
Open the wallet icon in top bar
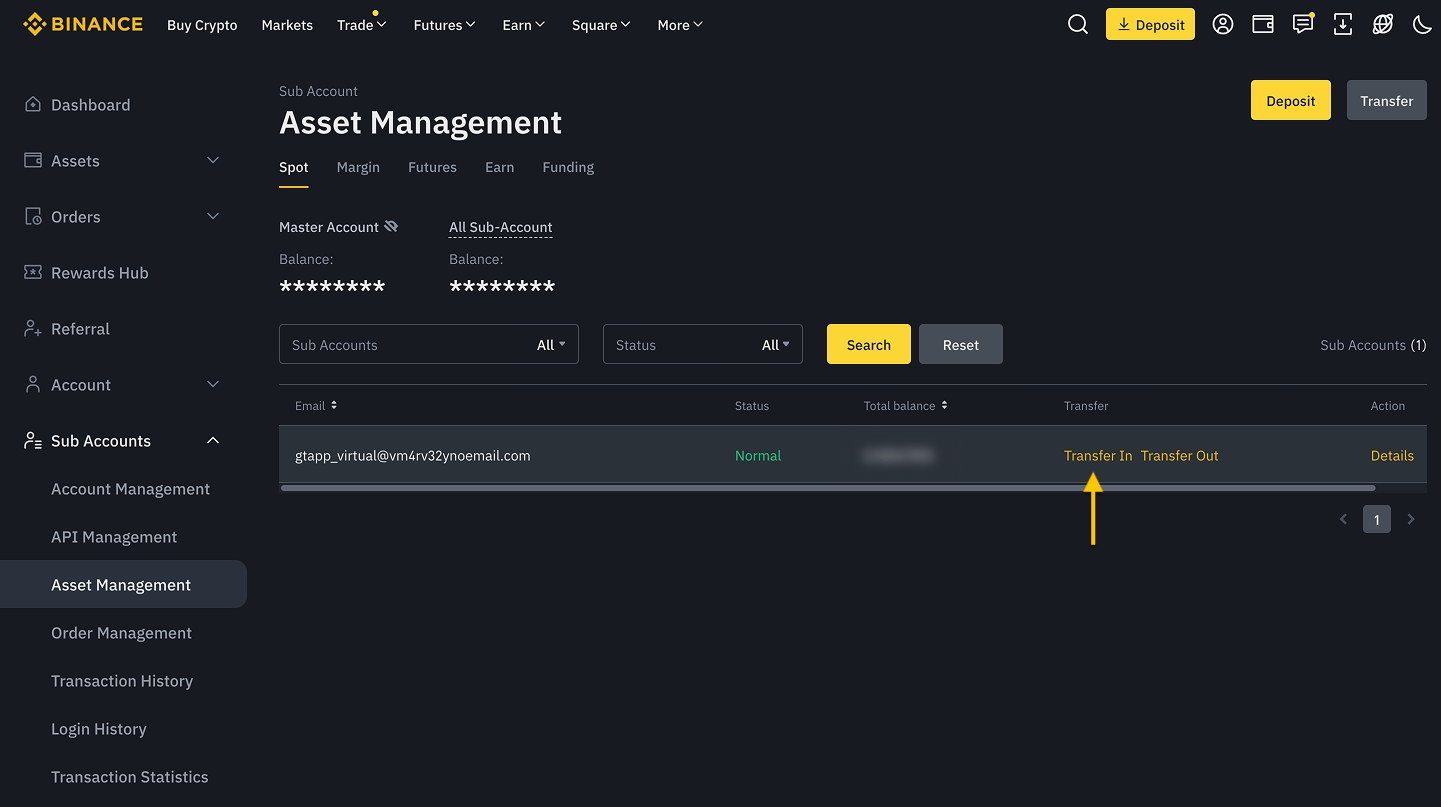coord(1263,25)
